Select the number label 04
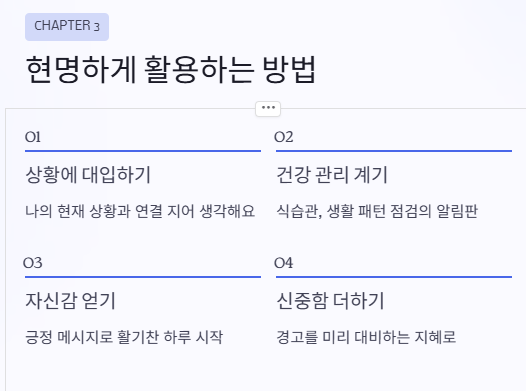The image size is (526, 391). (x=283, y=263)
